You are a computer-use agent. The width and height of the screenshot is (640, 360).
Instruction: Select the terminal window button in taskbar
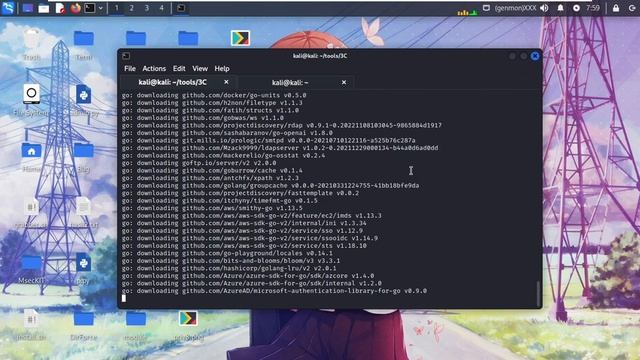tap(181, 8)
